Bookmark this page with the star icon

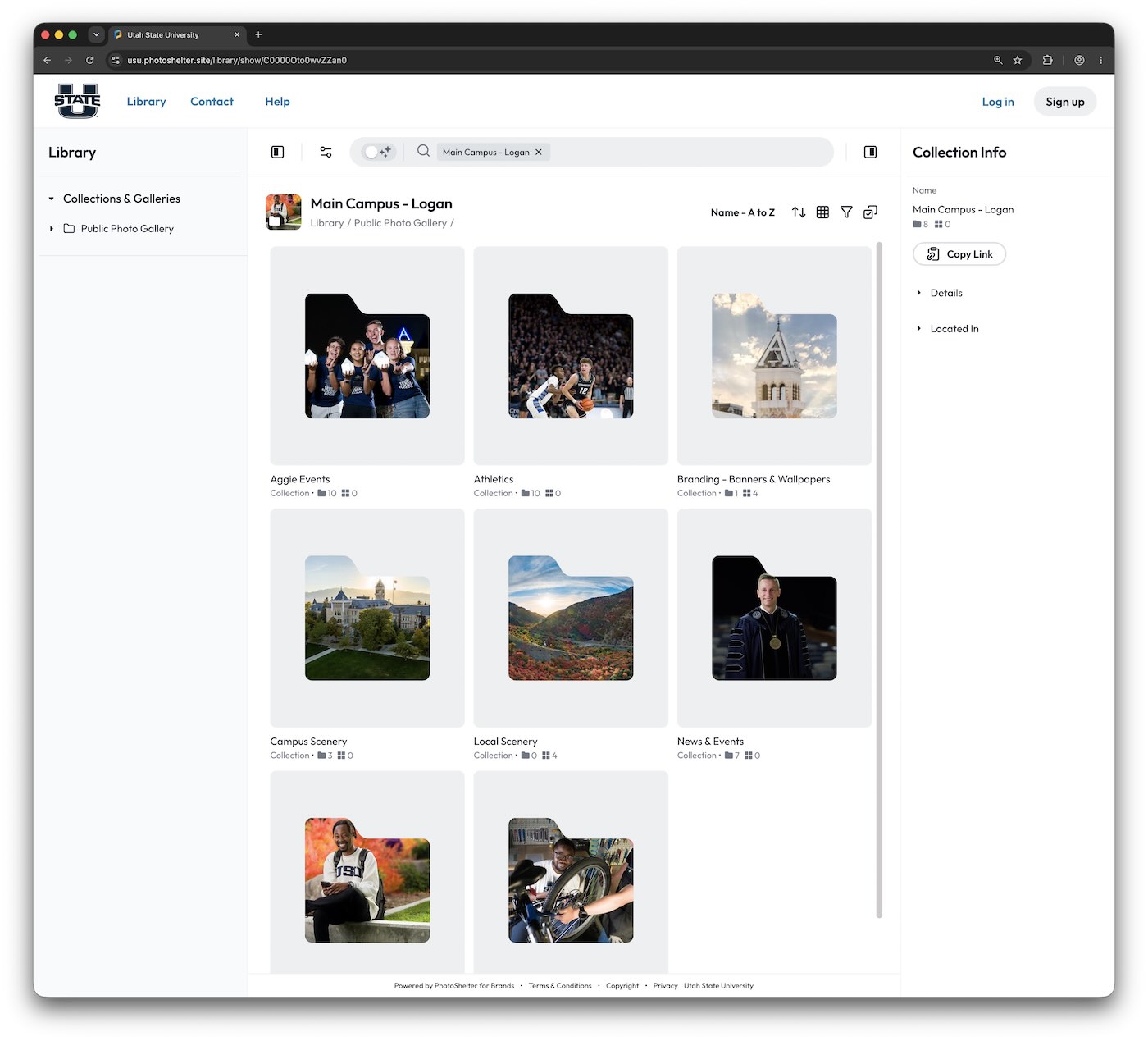coord(1018,60)
